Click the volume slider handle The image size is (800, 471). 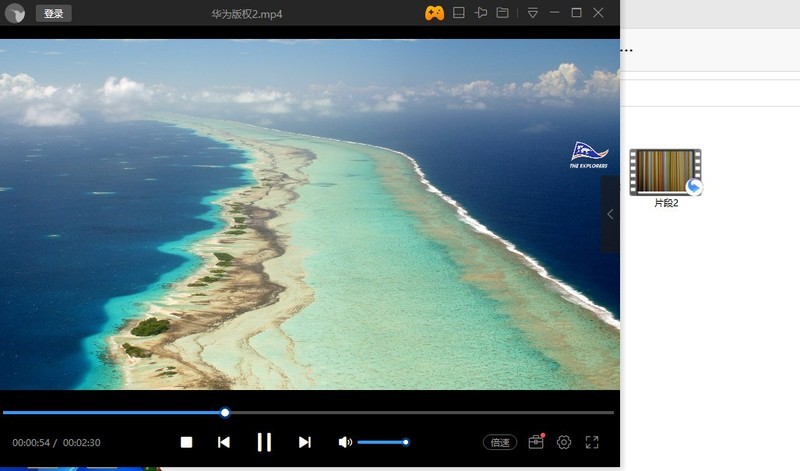click(406, 442)
